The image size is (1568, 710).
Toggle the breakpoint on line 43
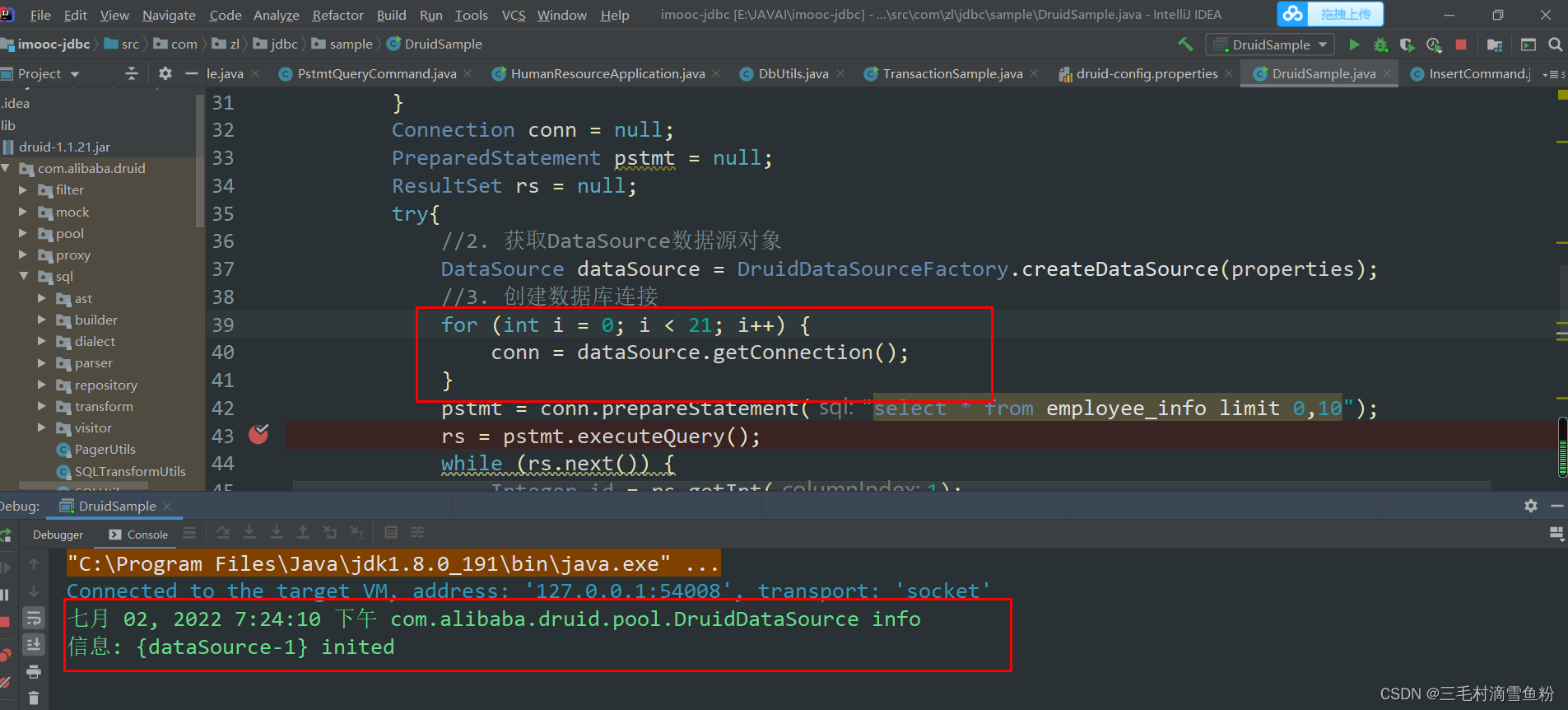pos(258,434)
